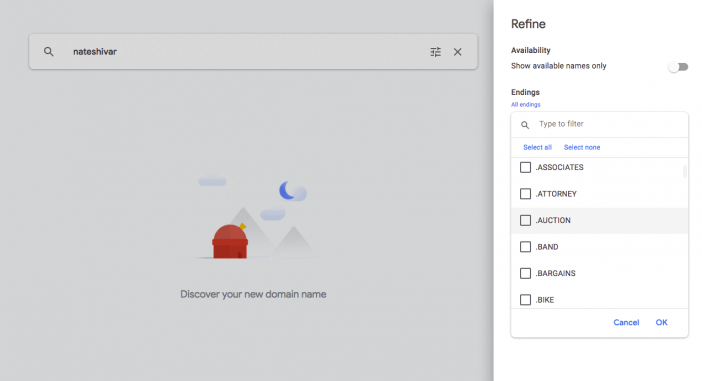This screenshot has width=702, height=381.
Task: Click the .BIKE label text
Action: (x=545, y=300)
